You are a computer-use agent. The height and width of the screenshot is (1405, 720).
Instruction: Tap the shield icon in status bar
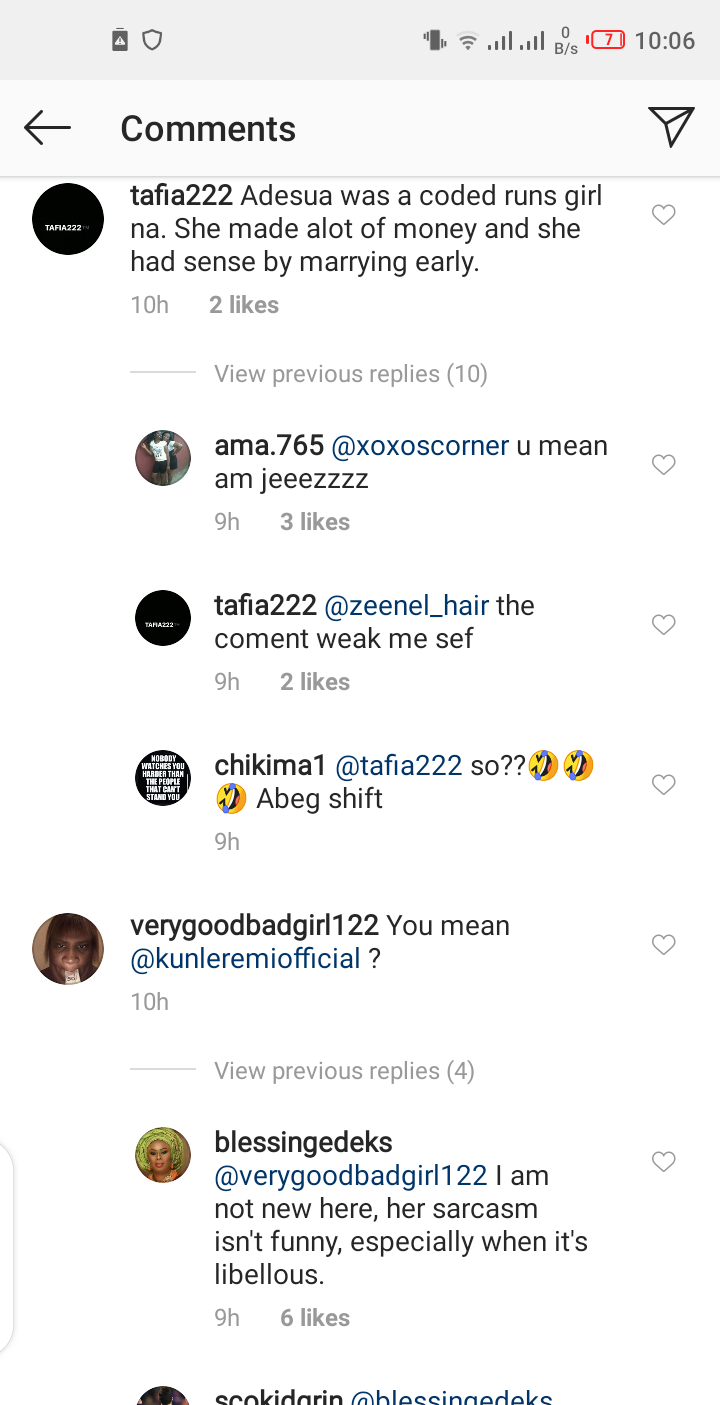pyautogui.click(x=152, y=40)
